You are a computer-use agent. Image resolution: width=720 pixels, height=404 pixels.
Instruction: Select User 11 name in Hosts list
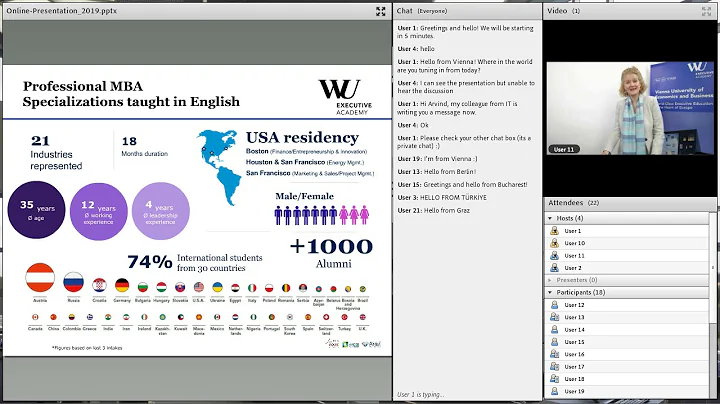574,256
